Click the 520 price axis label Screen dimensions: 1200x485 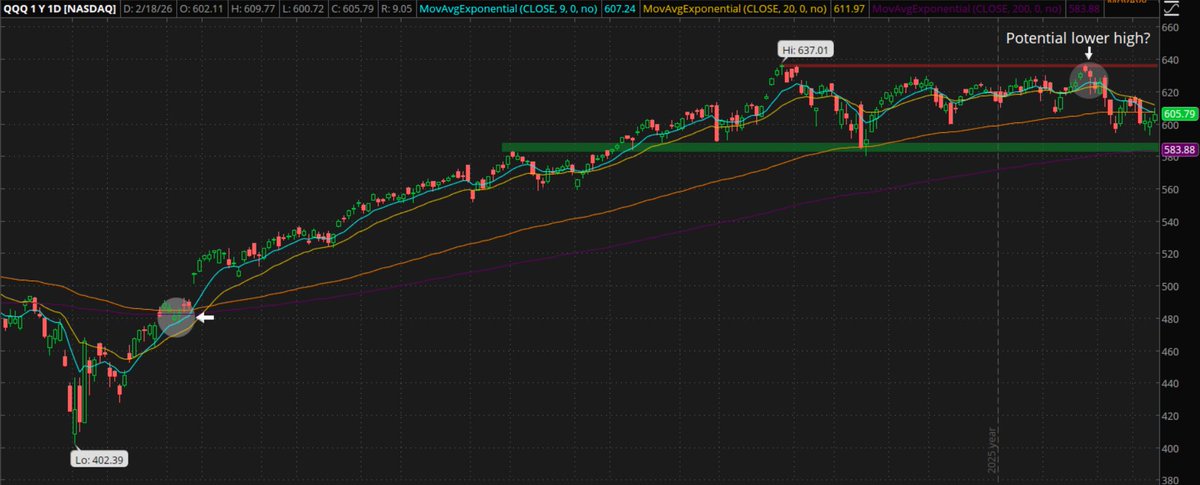pyautogui.click(x=1170, y=254)
